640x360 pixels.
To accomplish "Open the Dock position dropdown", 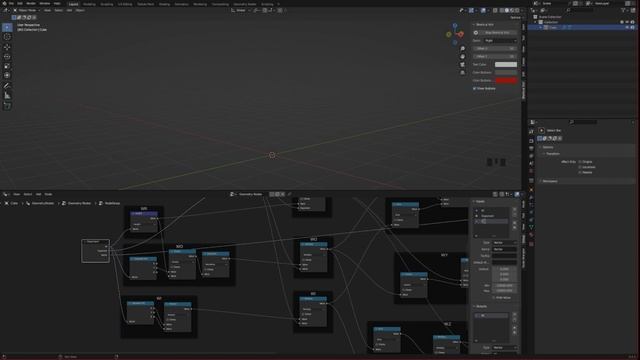I will [500, 40].
